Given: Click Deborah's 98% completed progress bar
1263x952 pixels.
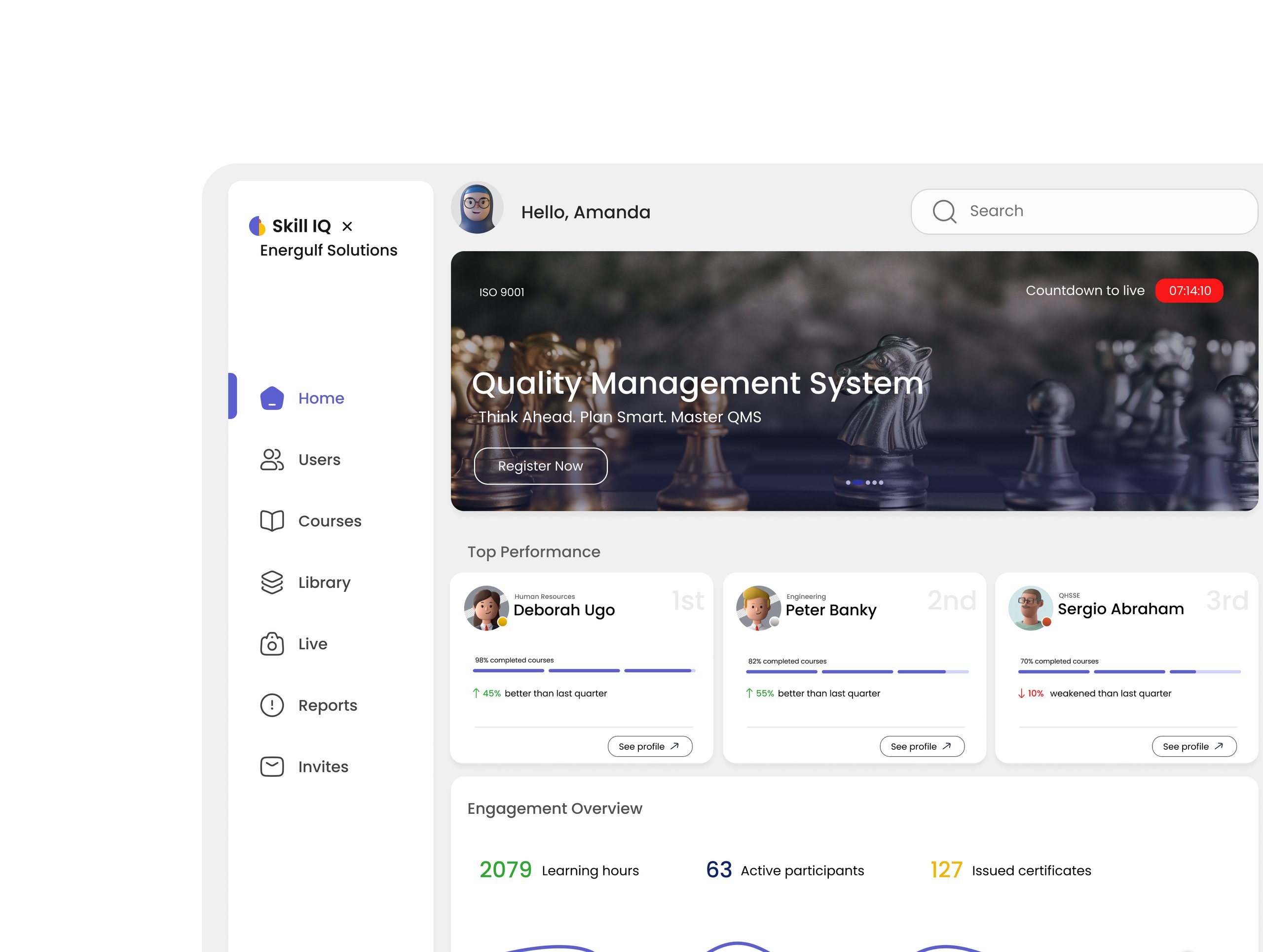Looking at the screenshot, I should (x=584, y=671).
